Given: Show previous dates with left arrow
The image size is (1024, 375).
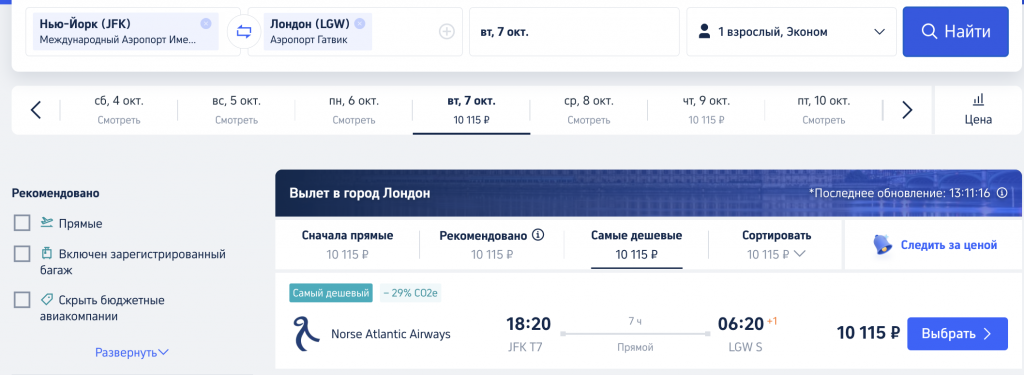Looking at the screenshot, I should point(36,110).
